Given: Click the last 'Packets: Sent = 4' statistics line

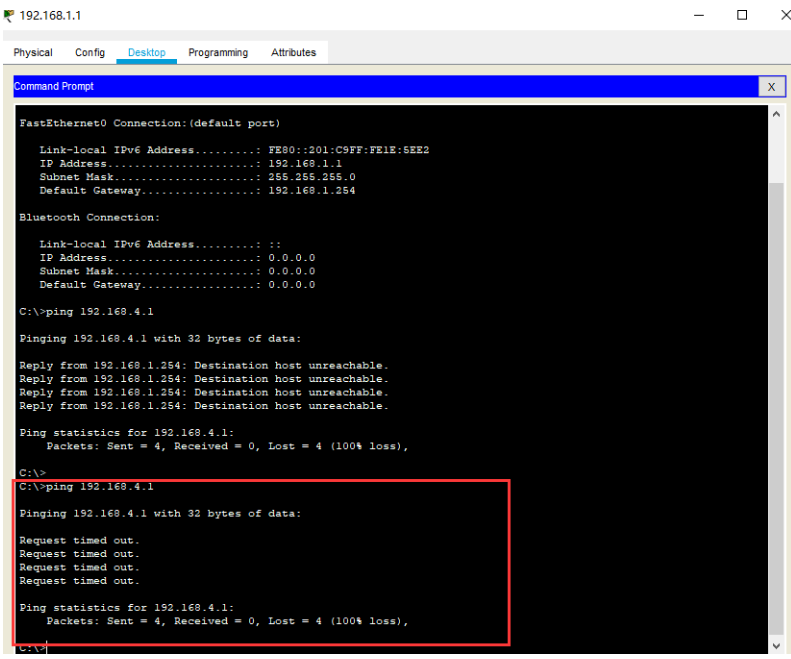Looking at the screenshot, I should 227,621.
